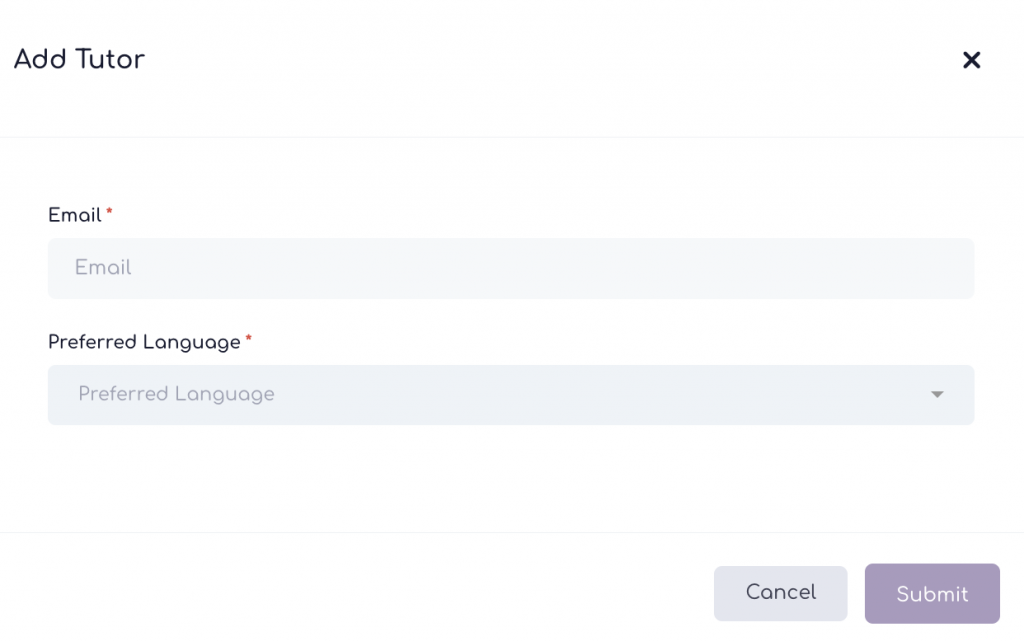
Task: Click the Preferred Language caret arrow
Action: (x=937, y=395)
